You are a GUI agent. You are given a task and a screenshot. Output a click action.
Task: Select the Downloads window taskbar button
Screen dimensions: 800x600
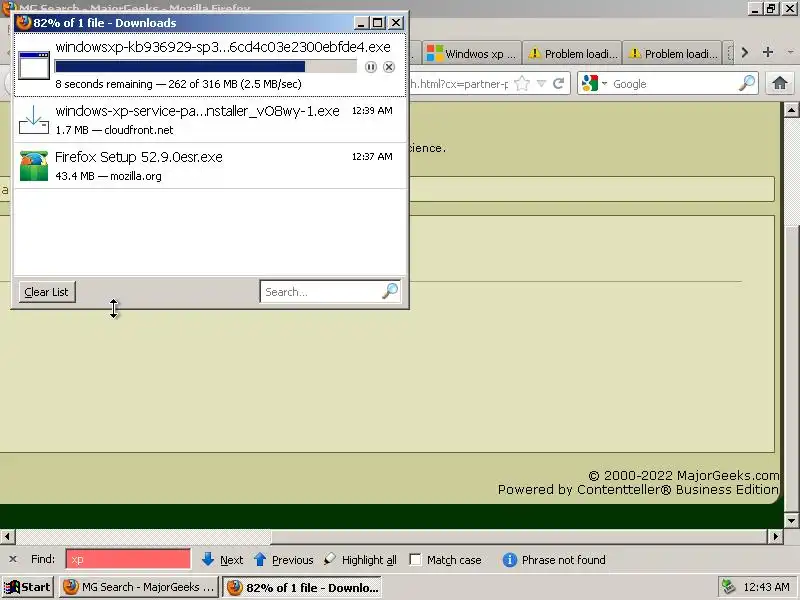click(303, 587)
